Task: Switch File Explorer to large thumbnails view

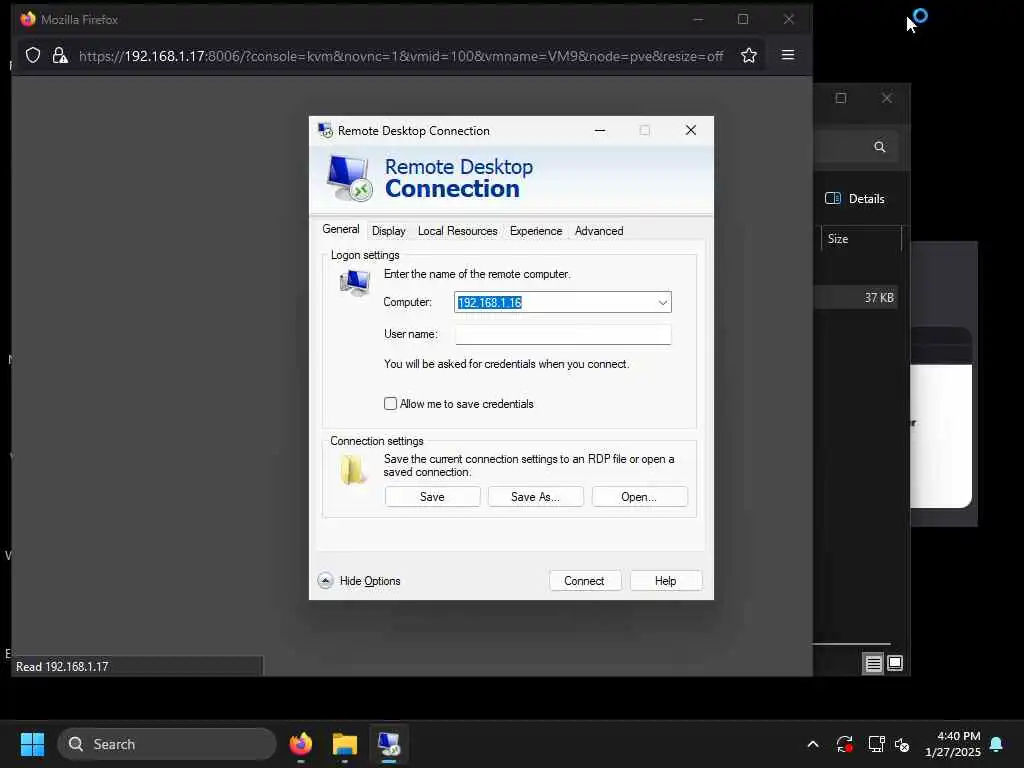Action: coord(895,664)
